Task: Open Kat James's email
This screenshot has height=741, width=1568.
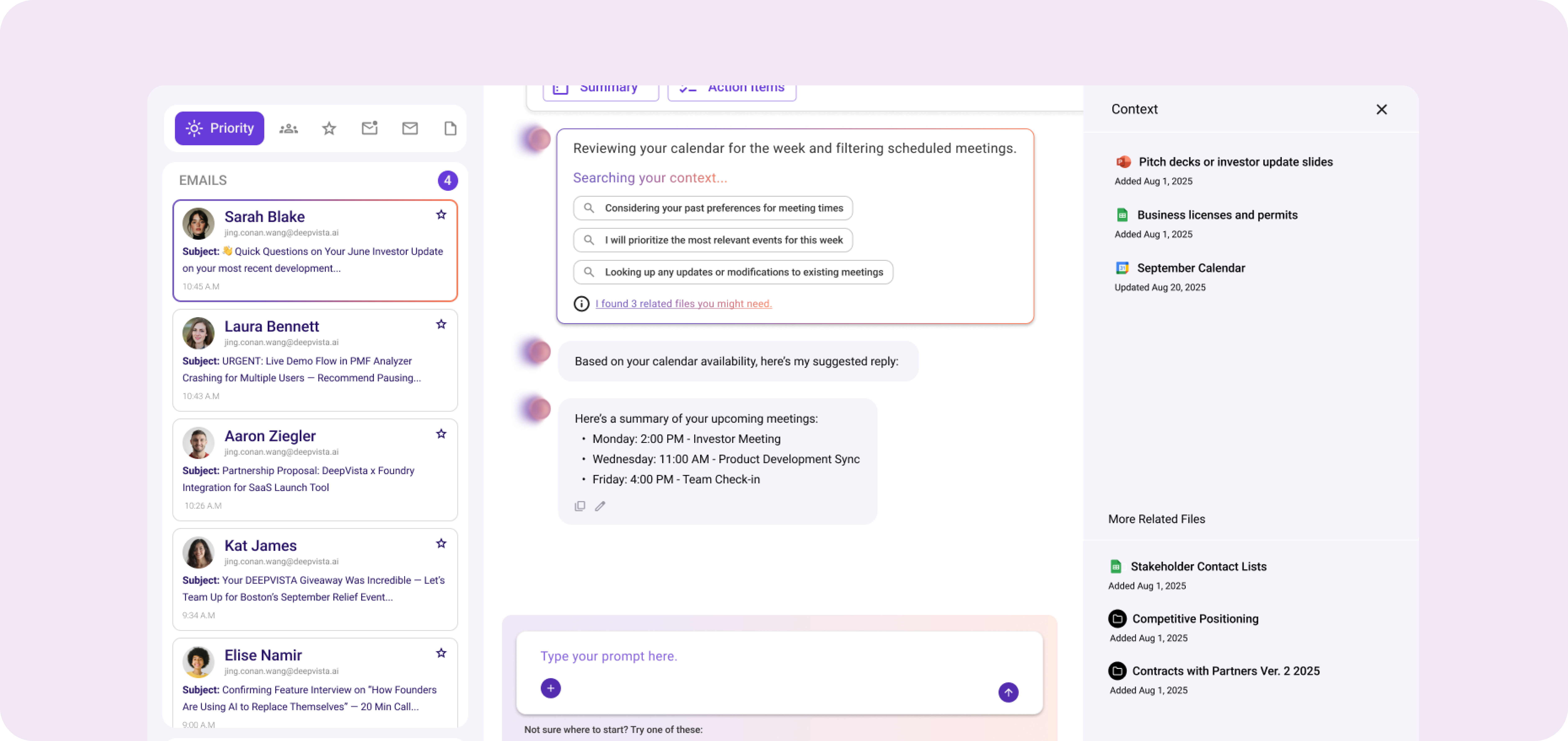Action: (x=315, y=578)
